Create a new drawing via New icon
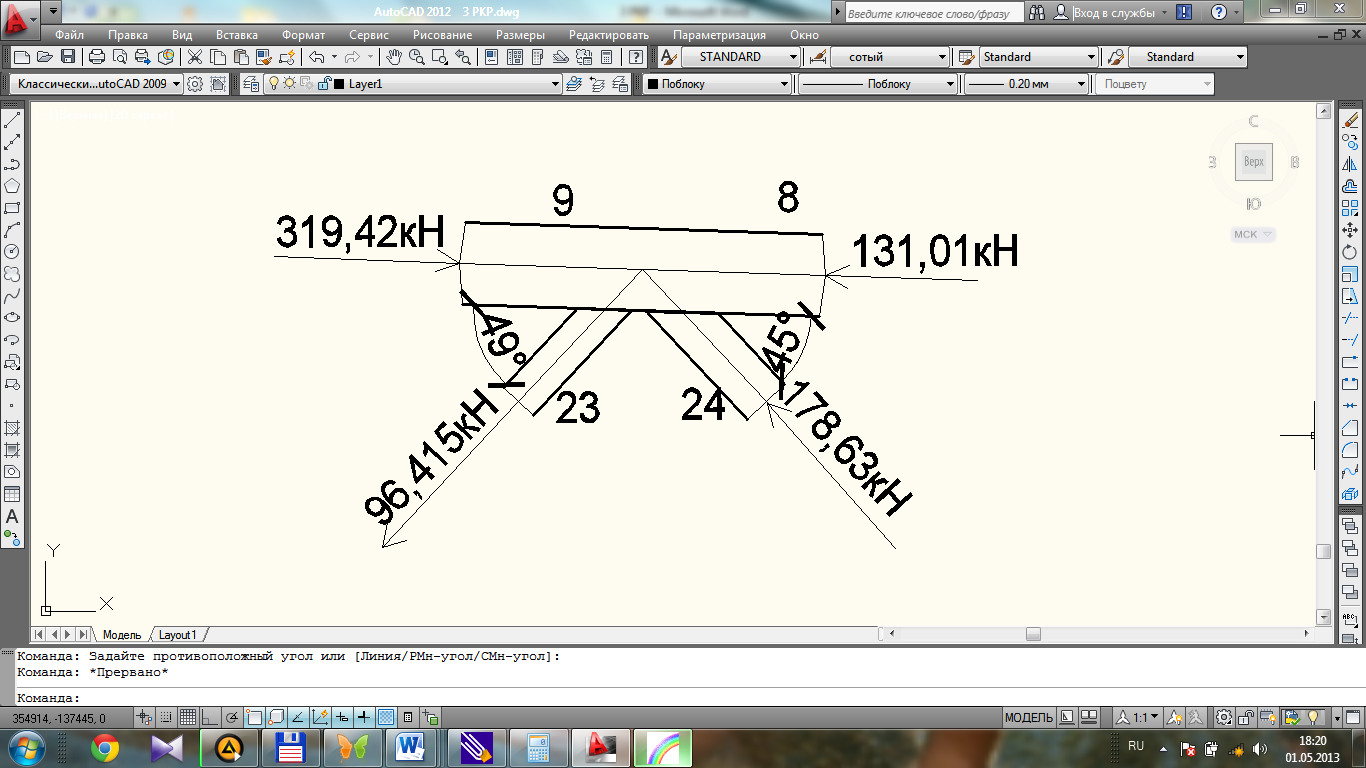The image size is (1366, 768). tap(20, 57)
